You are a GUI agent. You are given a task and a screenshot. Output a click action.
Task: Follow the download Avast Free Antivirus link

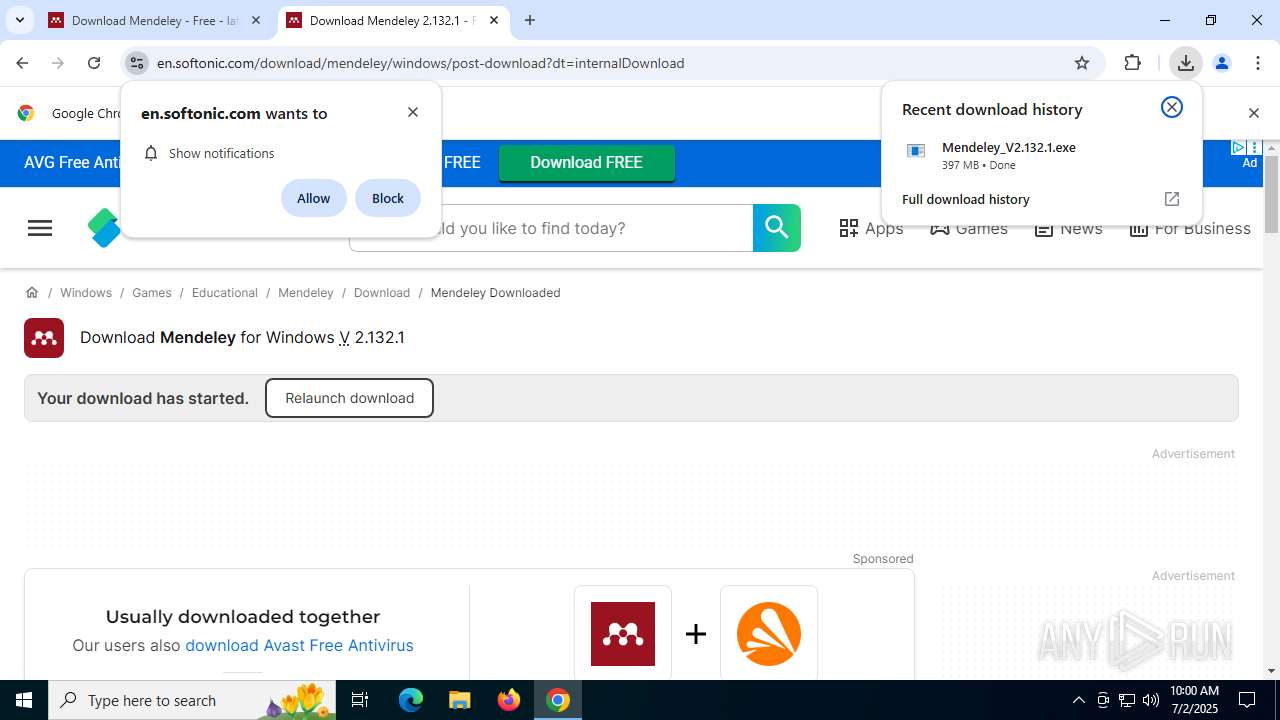click(299, 645)
